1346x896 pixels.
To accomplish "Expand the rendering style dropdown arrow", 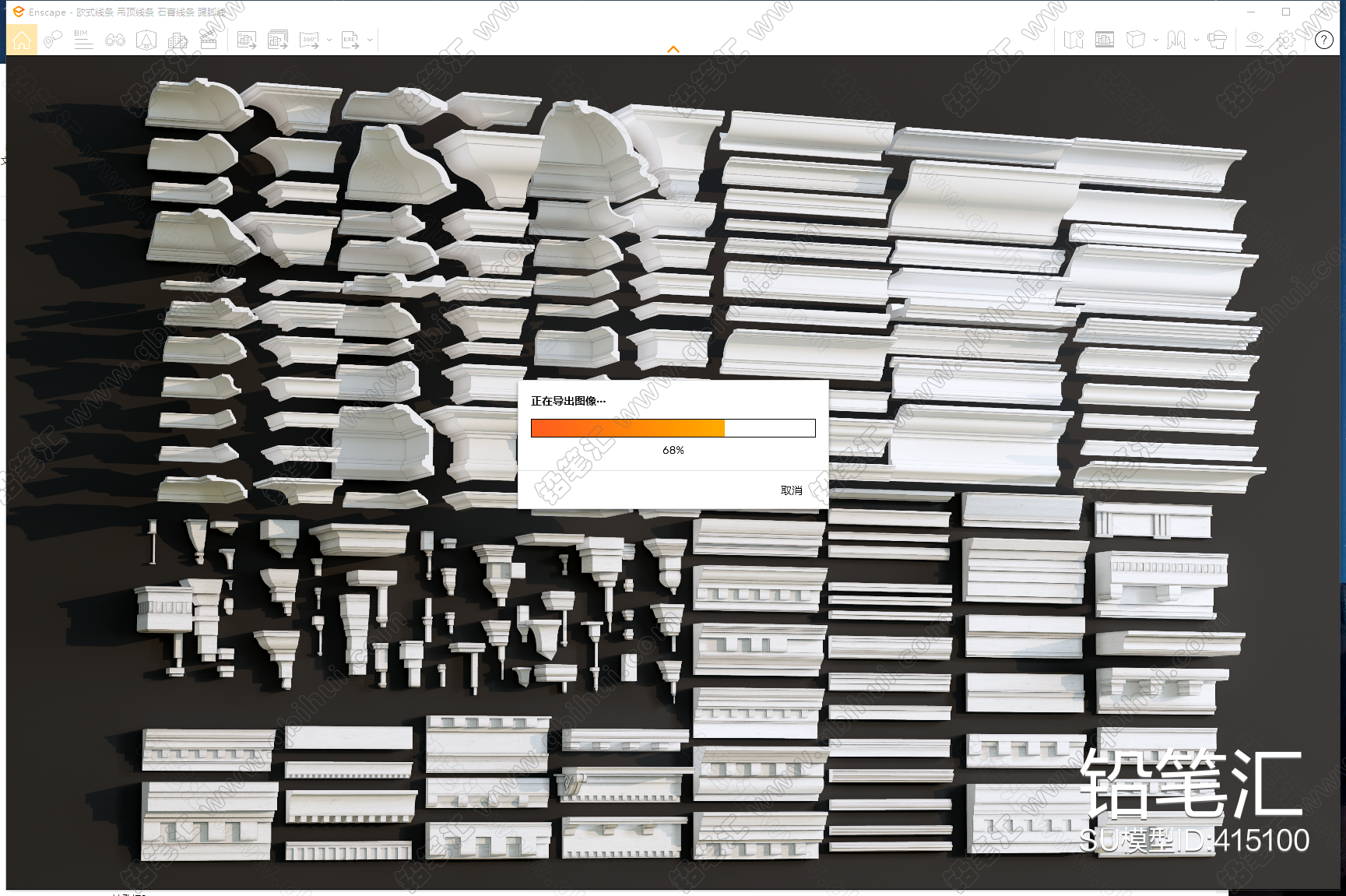I will point(1197,40).
